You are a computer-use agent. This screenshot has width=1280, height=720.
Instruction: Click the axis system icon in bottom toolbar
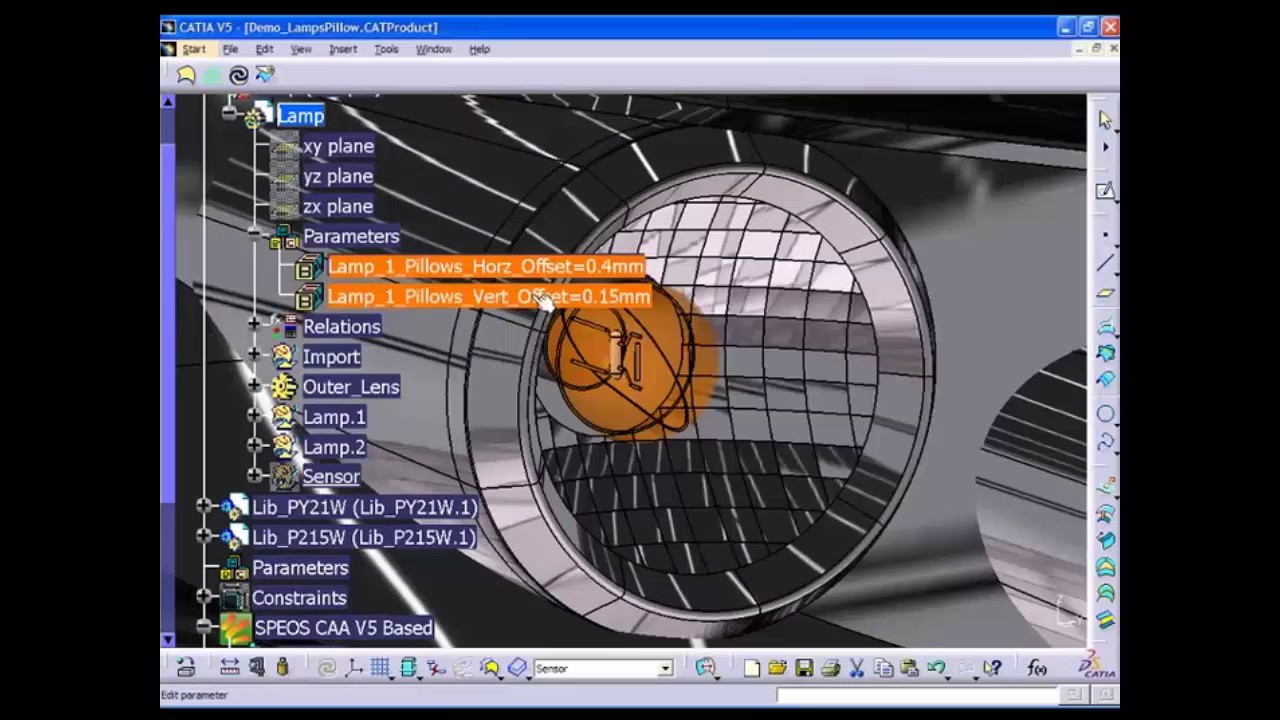(354, 668)
